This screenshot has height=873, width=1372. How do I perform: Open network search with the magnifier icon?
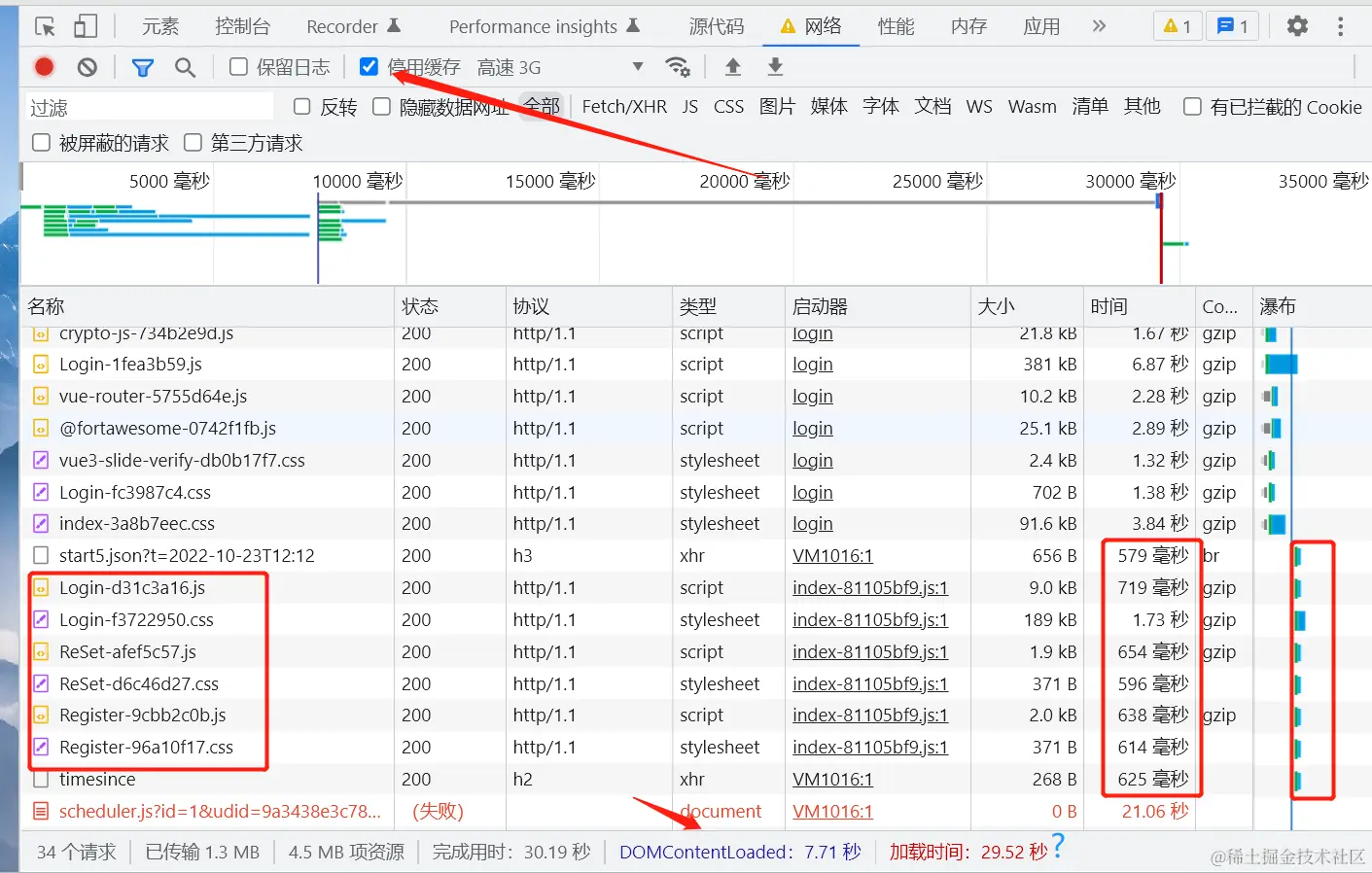185,67
